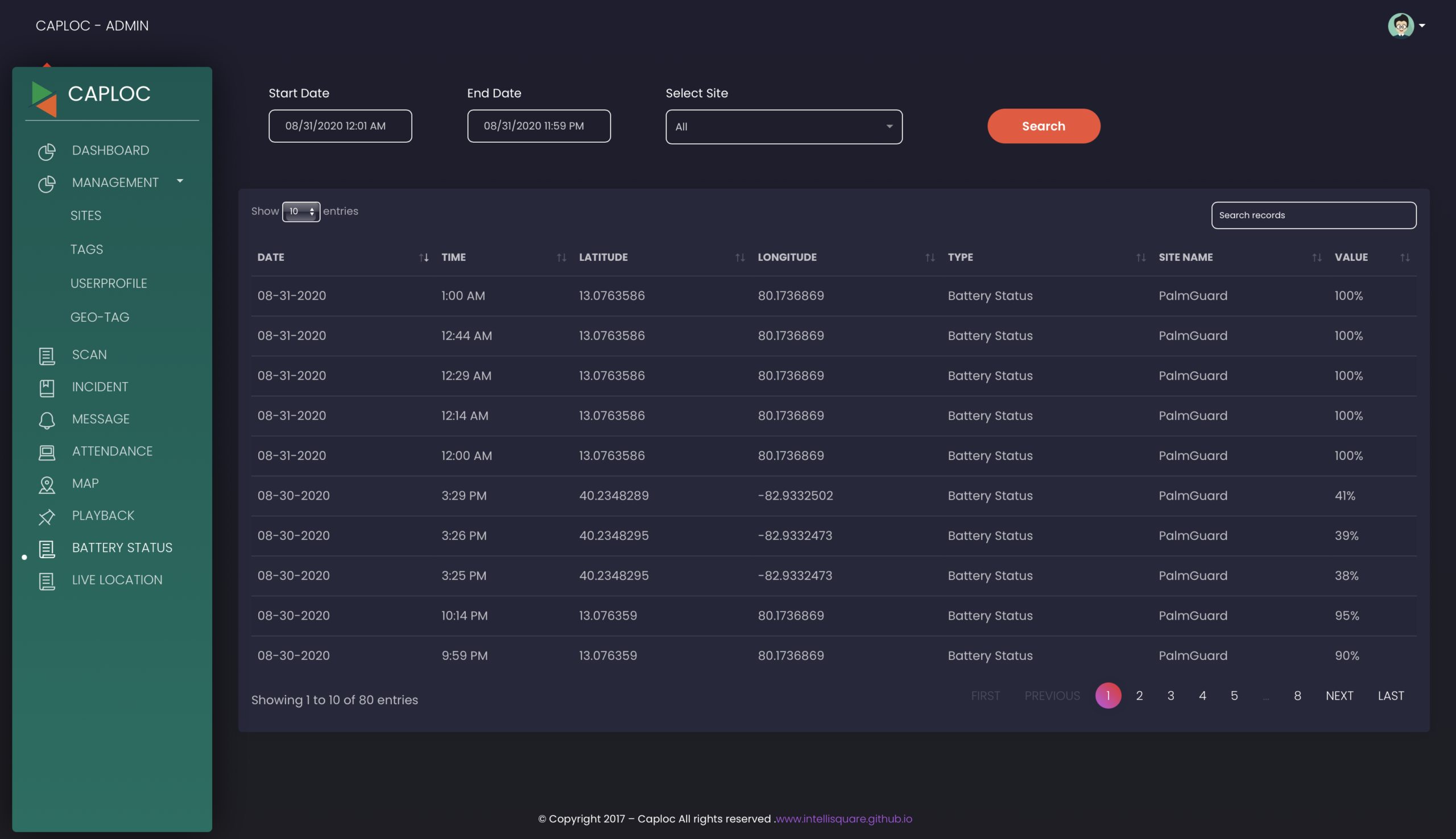Toggle sorting on Latitude column
This screenshot has height=839, width=1456.
coord(739,257)
